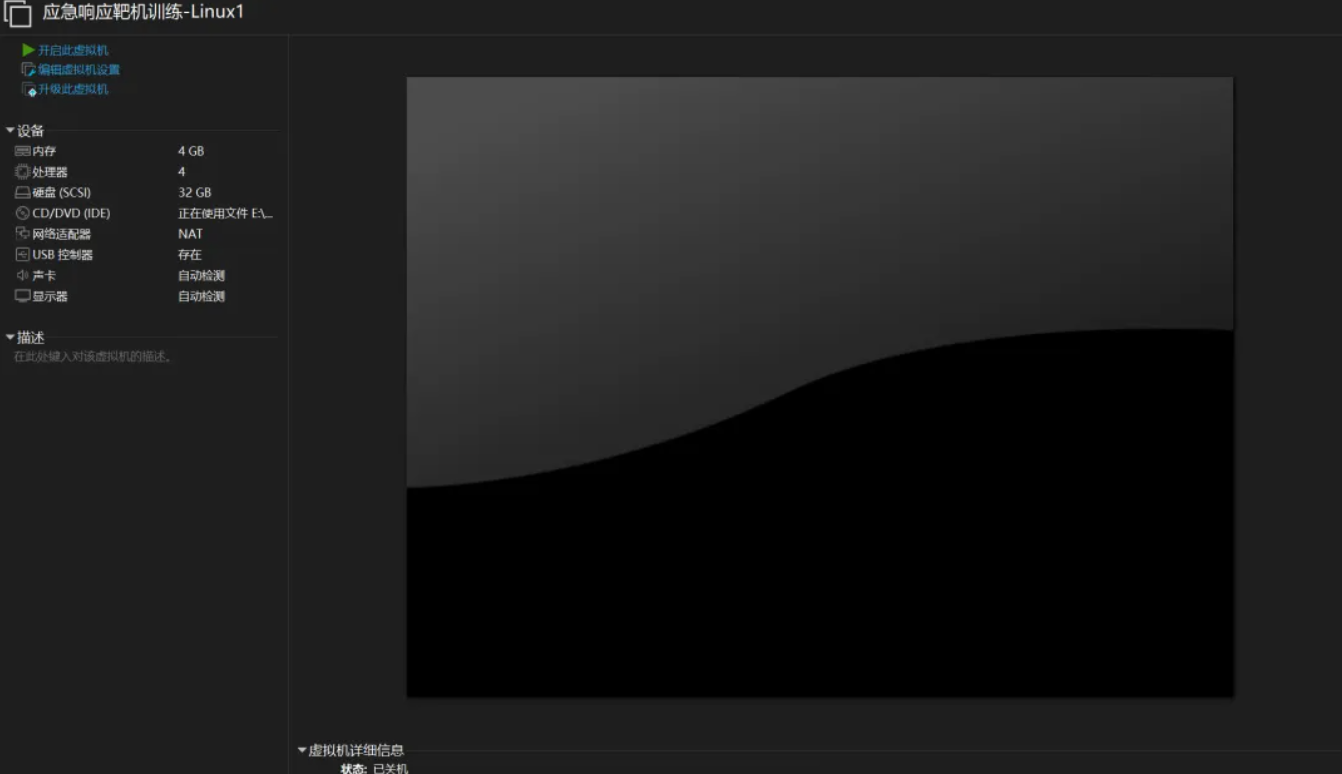Click the sound card (声卡) speaker icon
The height and width of the screenshot is (774, 1342).
coord(22,275)
